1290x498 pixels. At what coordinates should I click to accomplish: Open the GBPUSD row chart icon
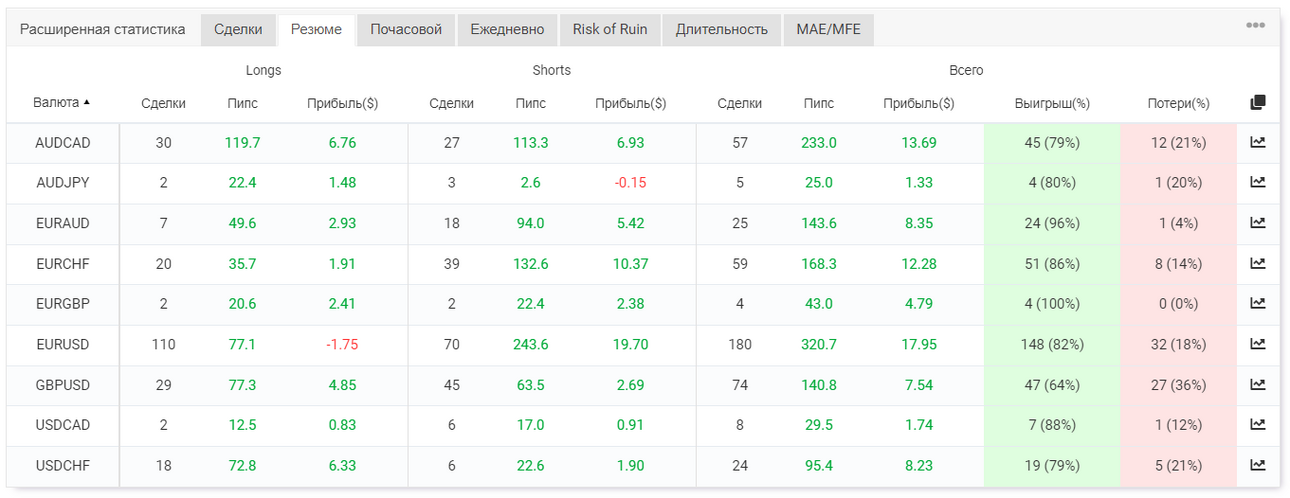[1257, 385]
